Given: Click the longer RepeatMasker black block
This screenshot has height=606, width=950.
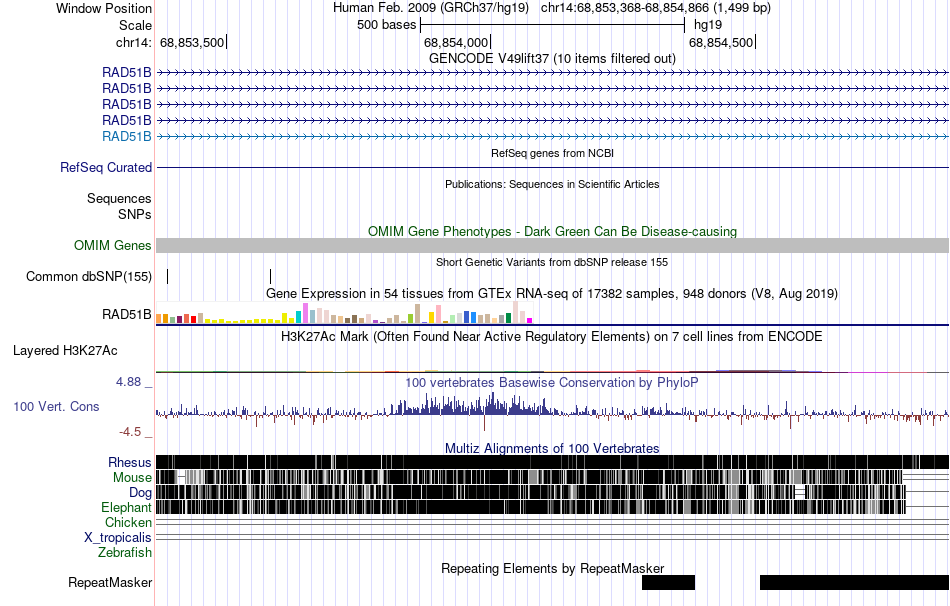Looking at the screenshot, I should pos(854,582).
